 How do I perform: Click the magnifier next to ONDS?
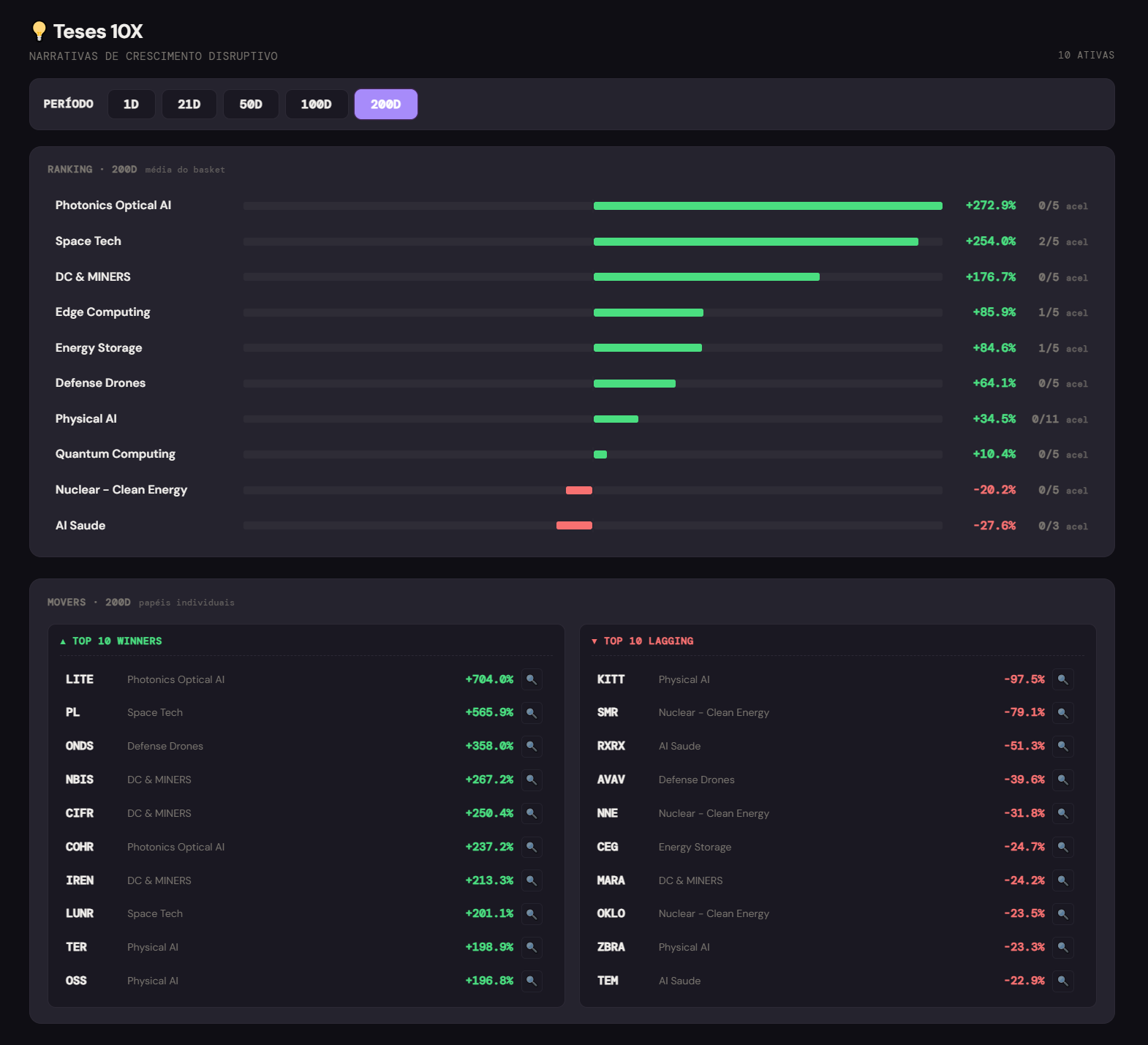(532, 746)
